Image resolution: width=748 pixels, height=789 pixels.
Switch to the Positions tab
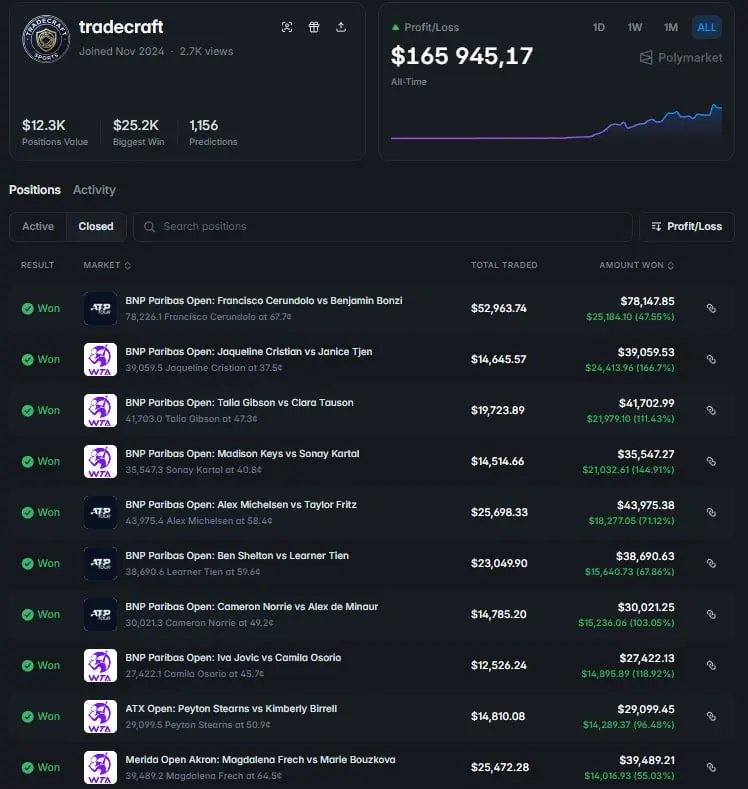[35, 190]
